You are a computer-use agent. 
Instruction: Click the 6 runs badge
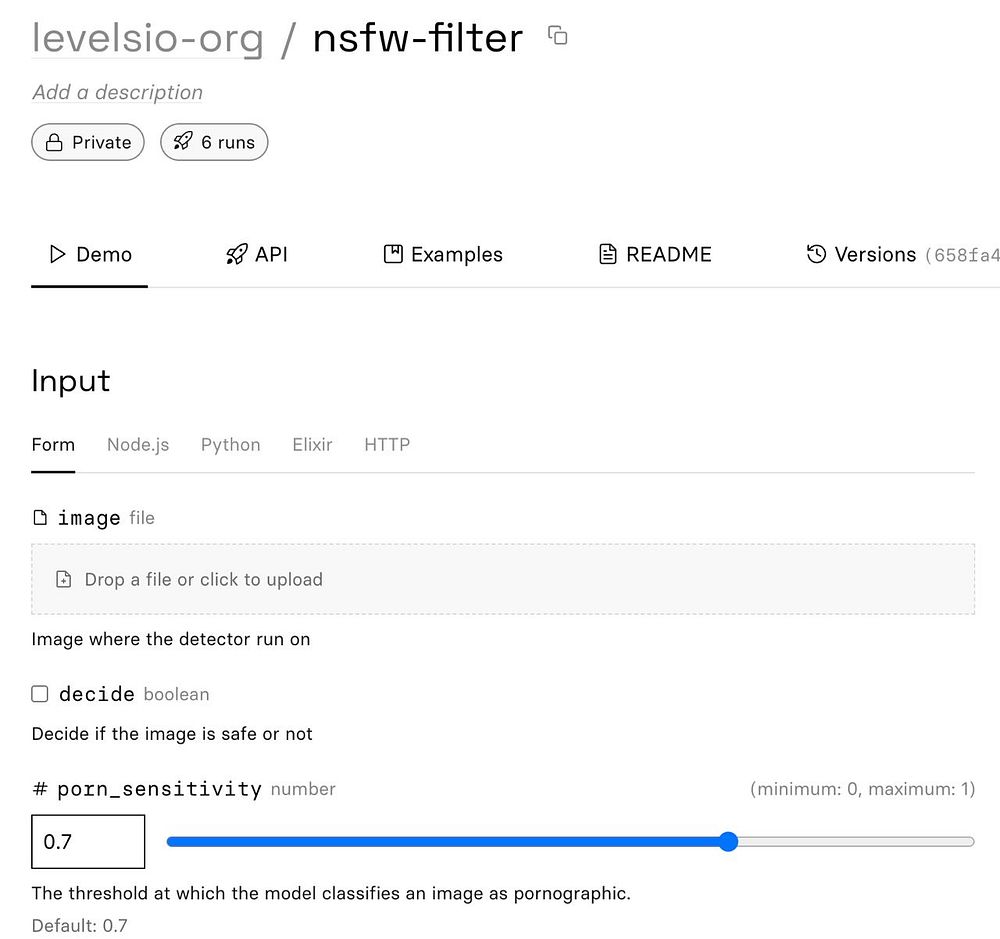click(x=214, y=142)
